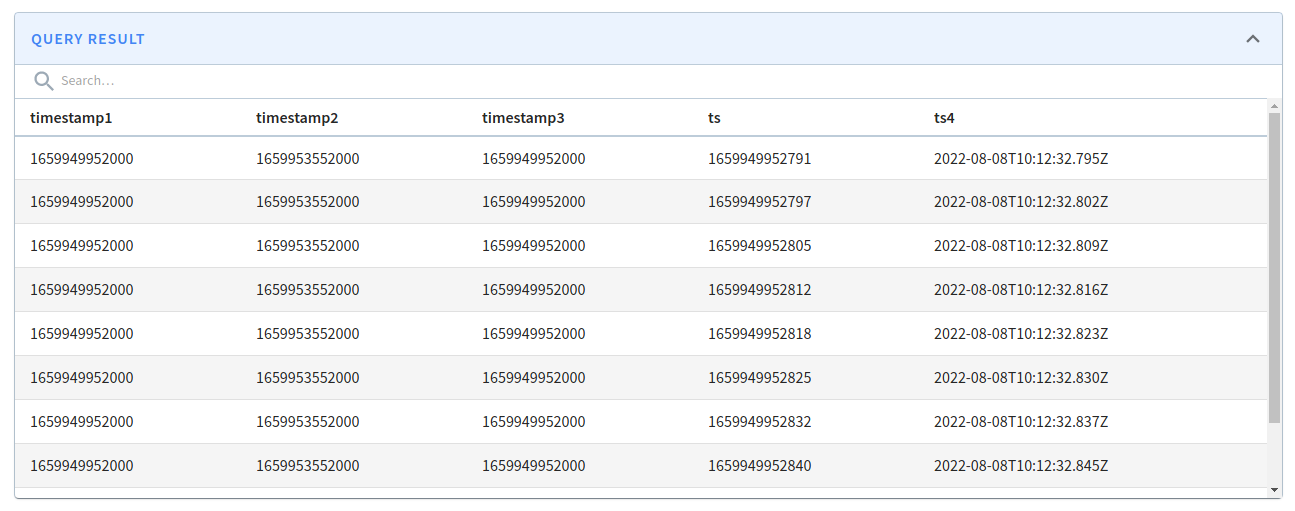Click the search magnifier icon
This screenshot has width=1295, height=511.
(43, 81)
